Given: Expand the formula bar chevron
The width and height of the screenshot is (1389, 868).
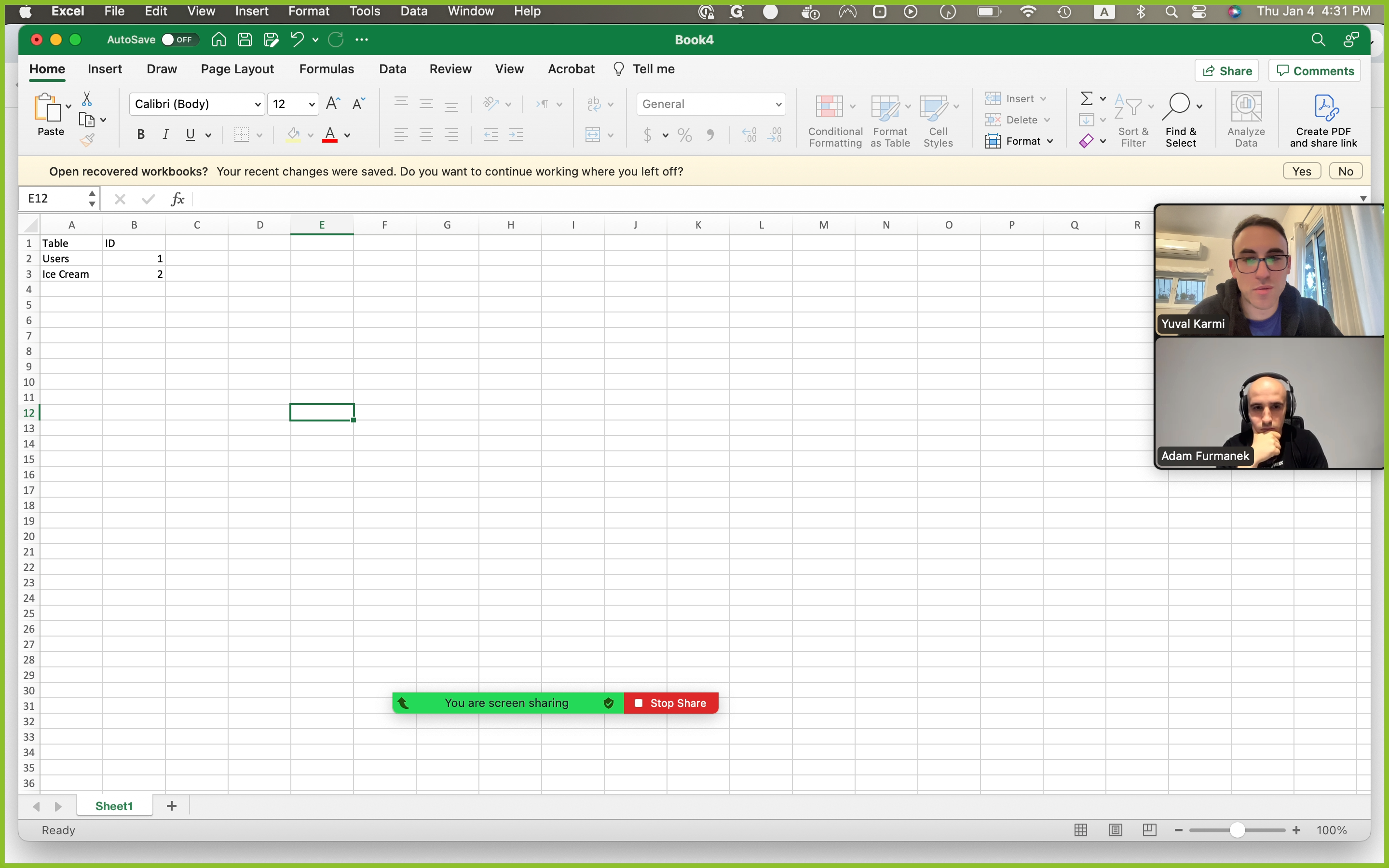Looking at the screenshot, I should click(x=1363, y=199).
